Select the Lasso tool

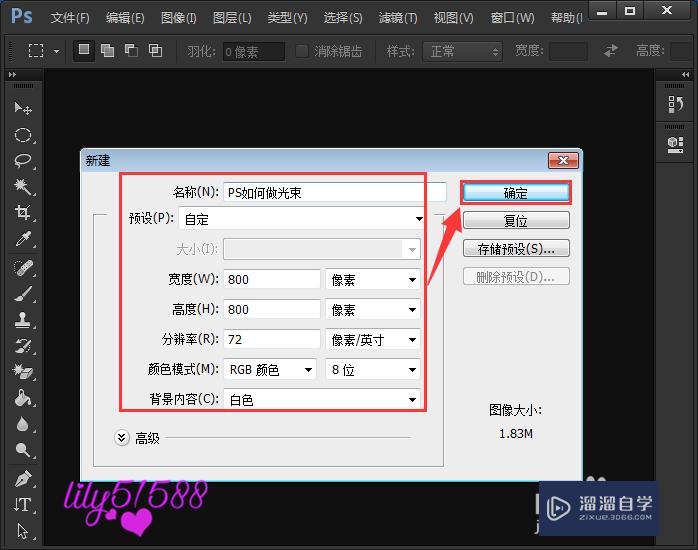(x=23, y=161)
